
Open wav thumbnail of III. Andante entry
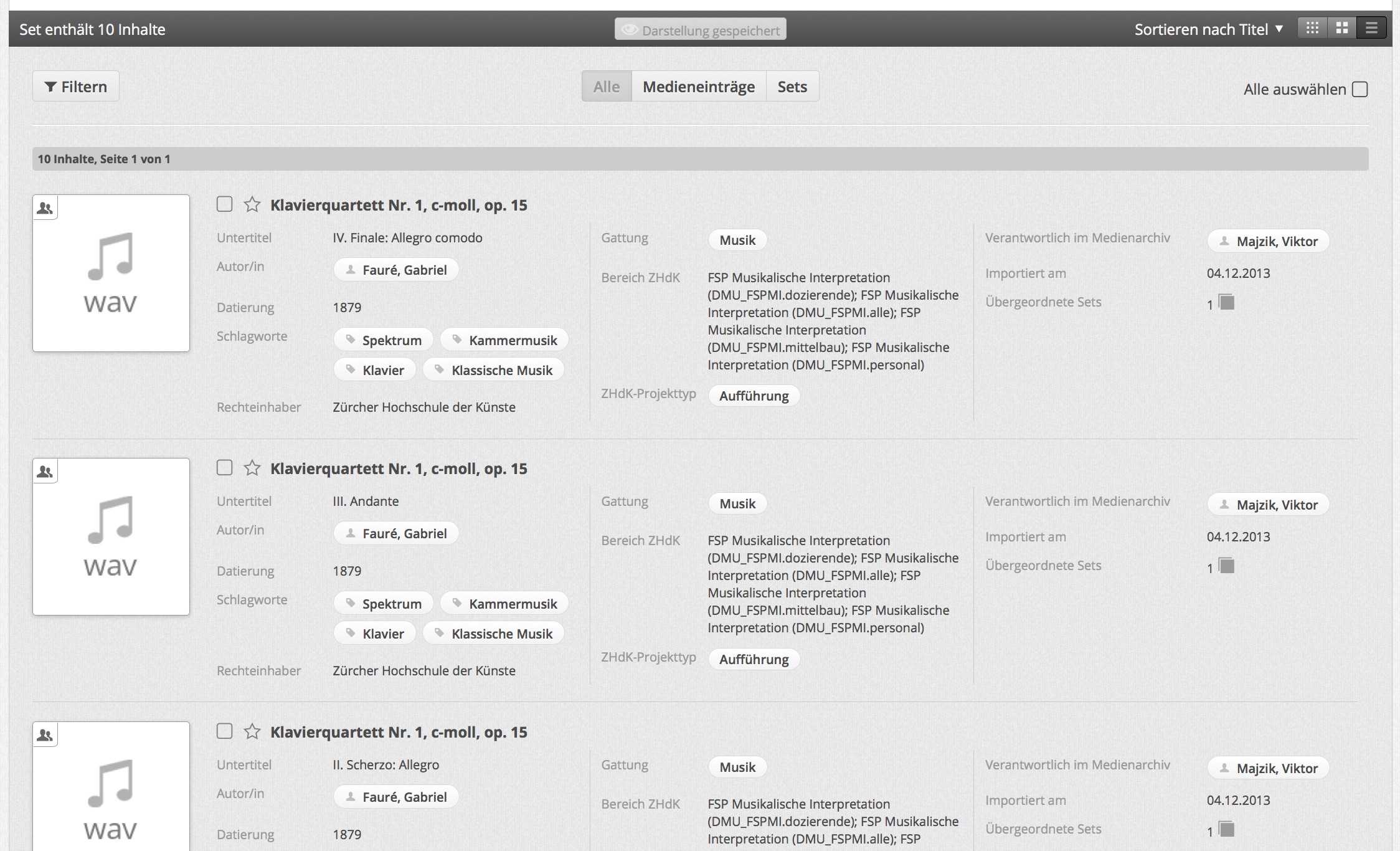tap(111, 537)
